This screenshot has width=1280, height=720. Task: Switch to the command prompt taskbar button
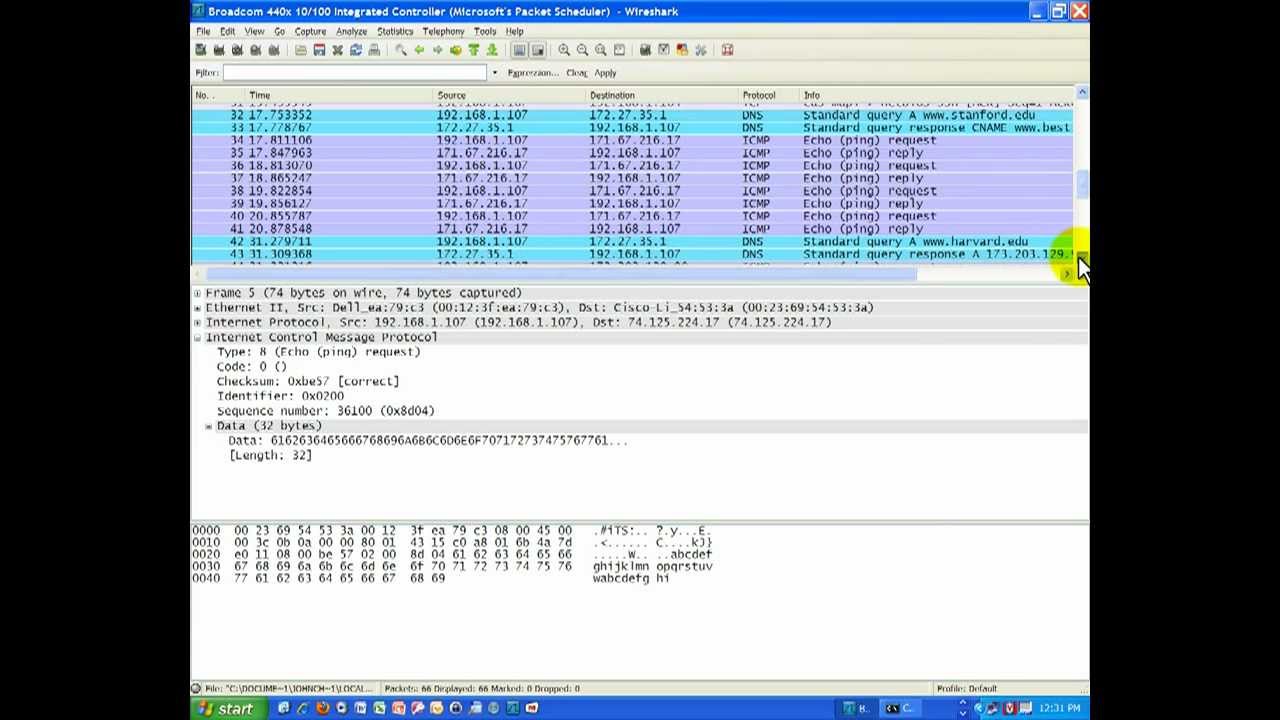point(899,708)
